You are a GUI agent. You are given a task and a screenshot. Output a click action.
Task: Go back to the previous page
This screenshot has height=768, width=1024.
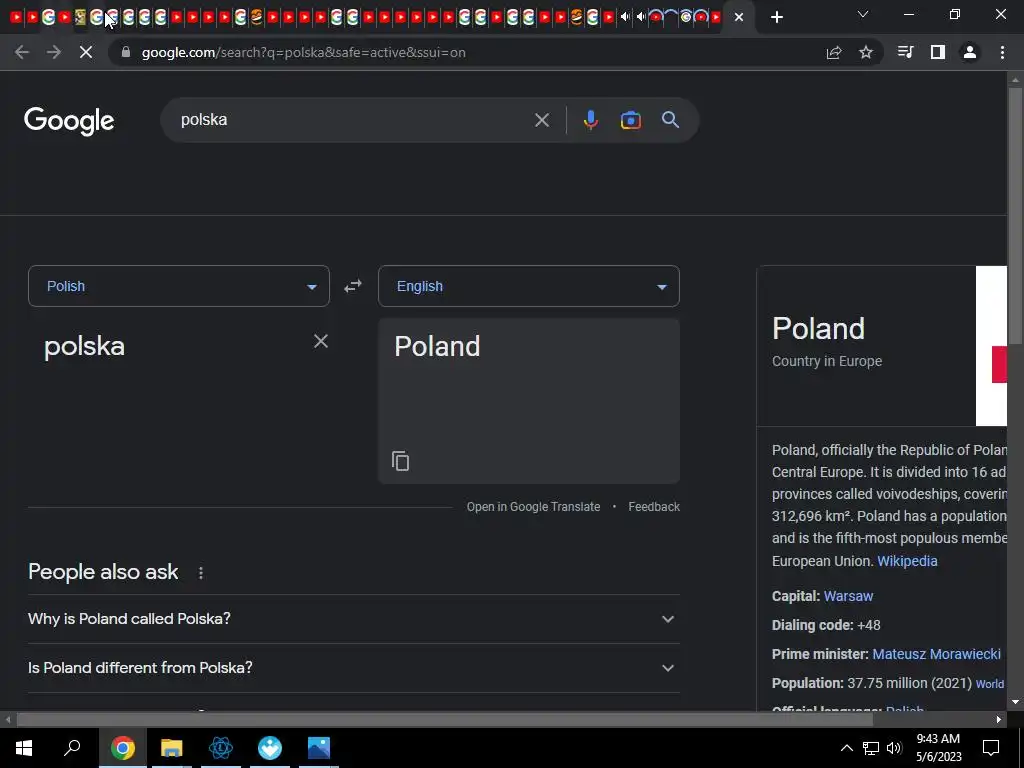tap(22, 52)
